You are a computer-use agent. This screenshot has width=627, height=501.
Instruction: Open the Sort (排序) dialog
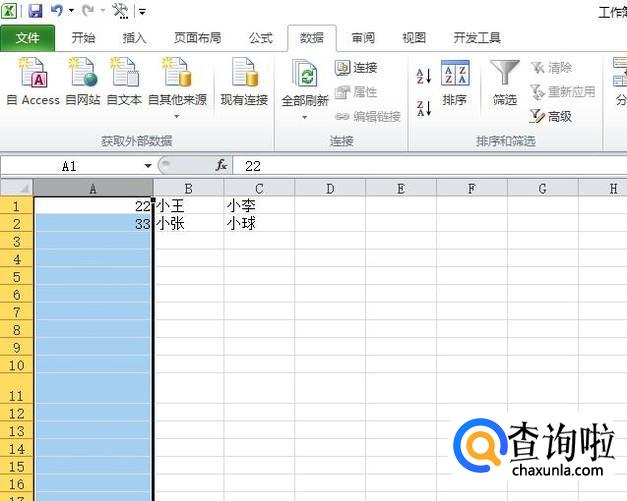(x=455, y=83)
